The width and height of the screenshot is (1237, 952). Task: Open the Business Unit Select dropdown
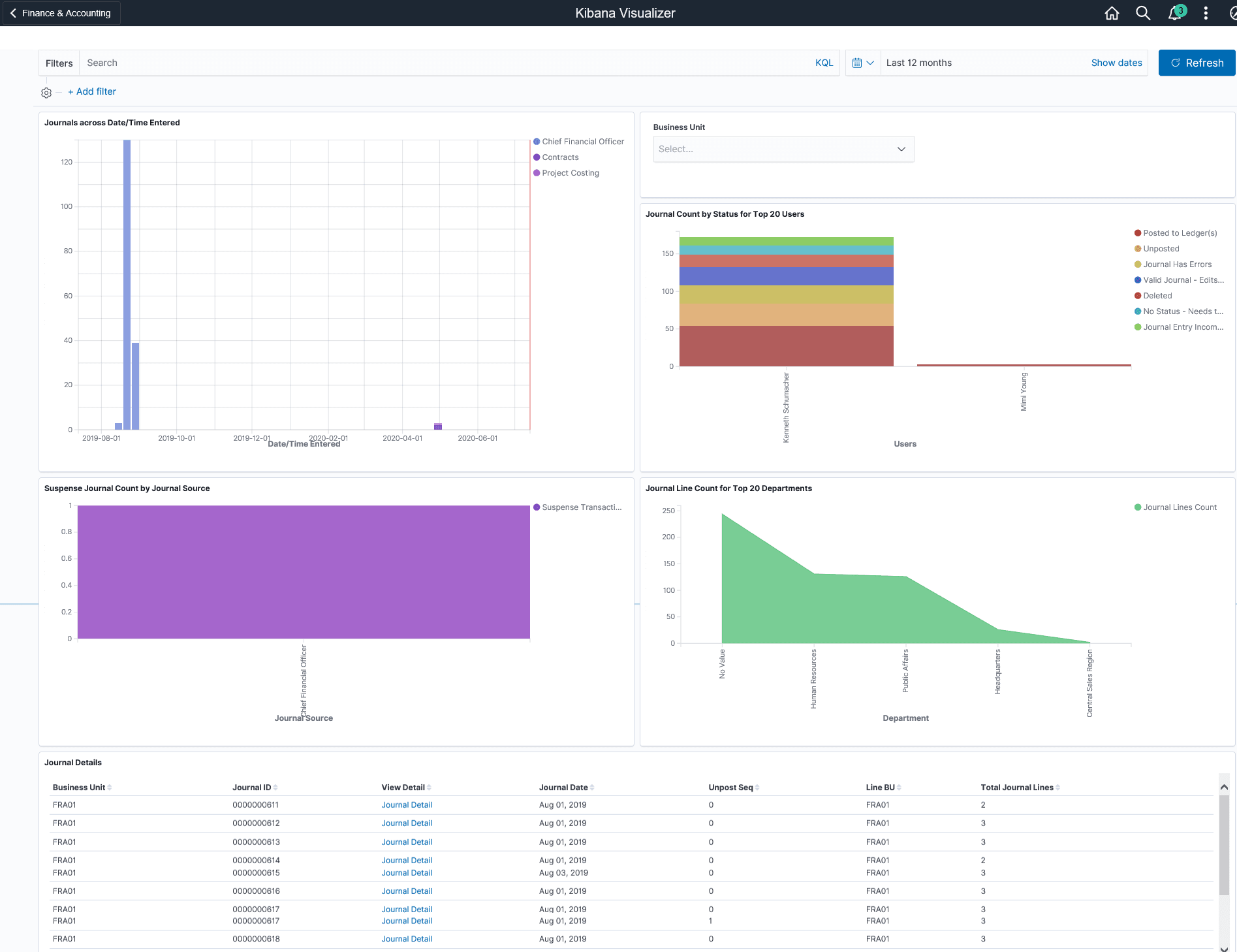(783, 149)
